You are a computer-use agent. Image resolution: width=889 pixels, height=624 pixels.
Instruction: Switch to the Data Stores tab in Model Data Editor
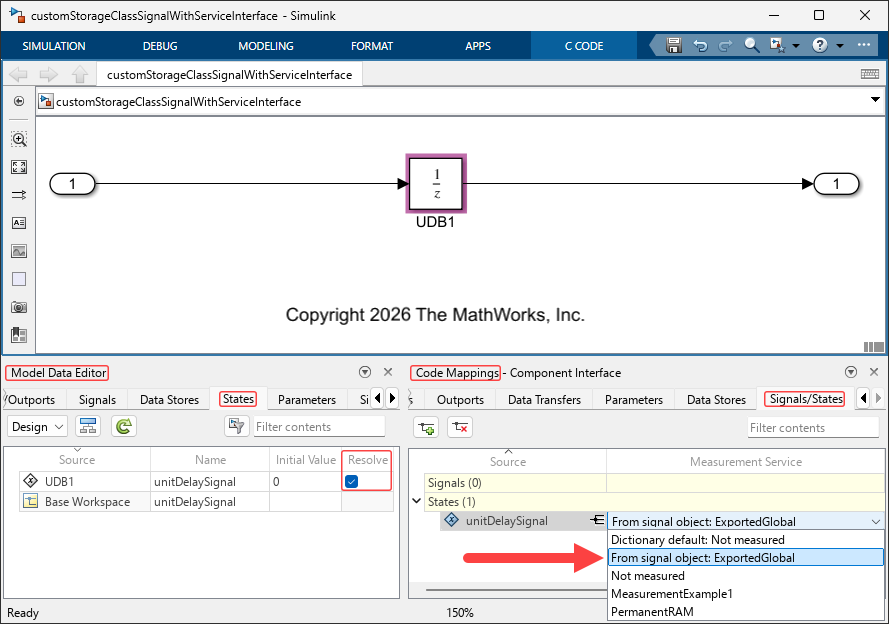tap(169, 399)
